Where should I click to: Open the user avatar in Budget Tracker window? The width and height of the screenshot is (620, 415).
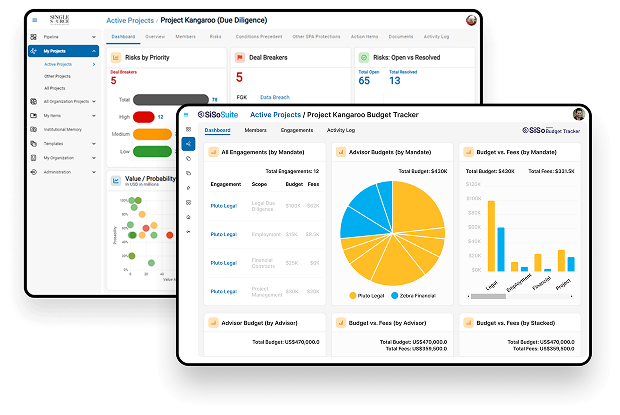click(x=579, y=114)
